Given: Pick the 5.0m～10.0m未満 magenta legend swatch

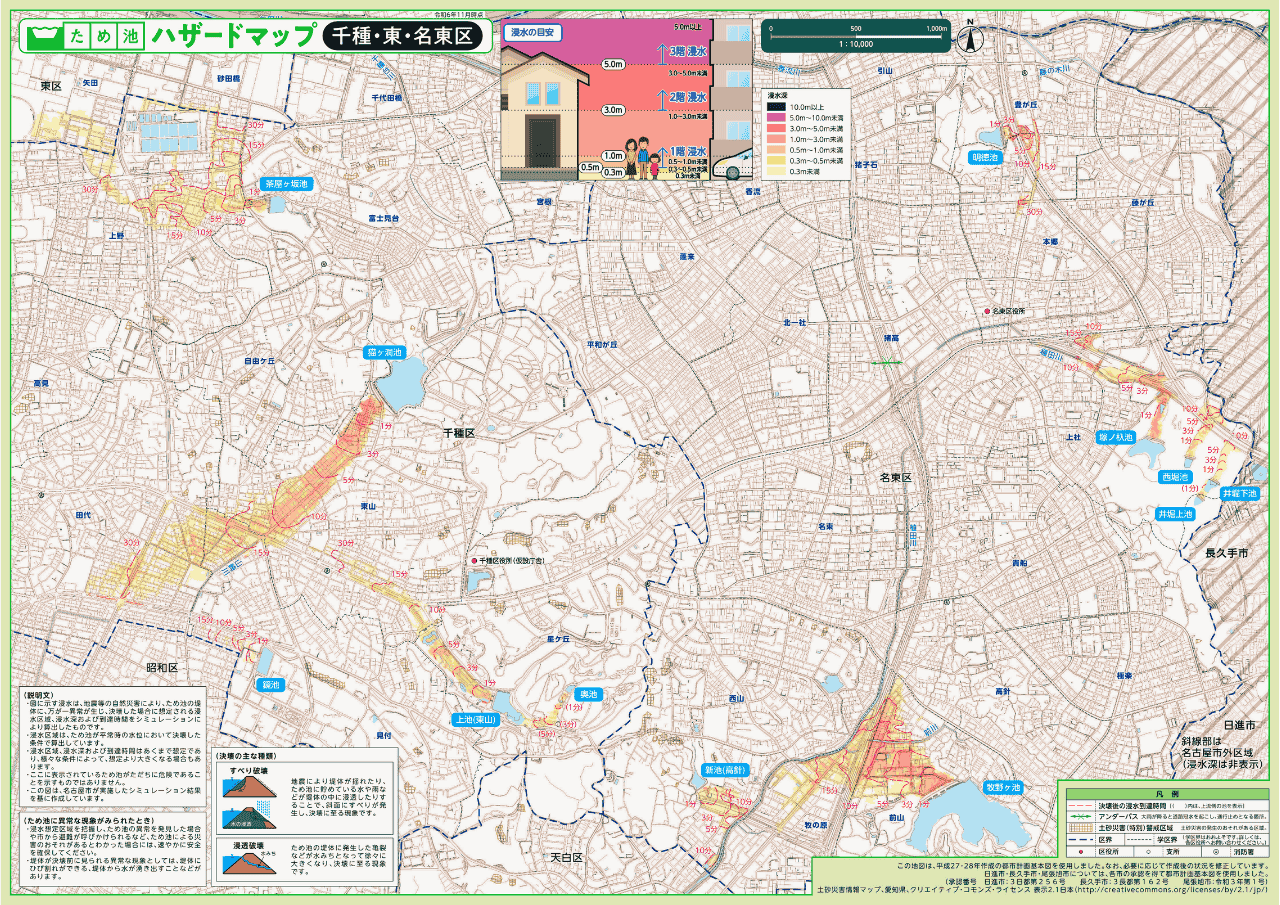Looking at the screenshot, I should [x=776, y=117].
